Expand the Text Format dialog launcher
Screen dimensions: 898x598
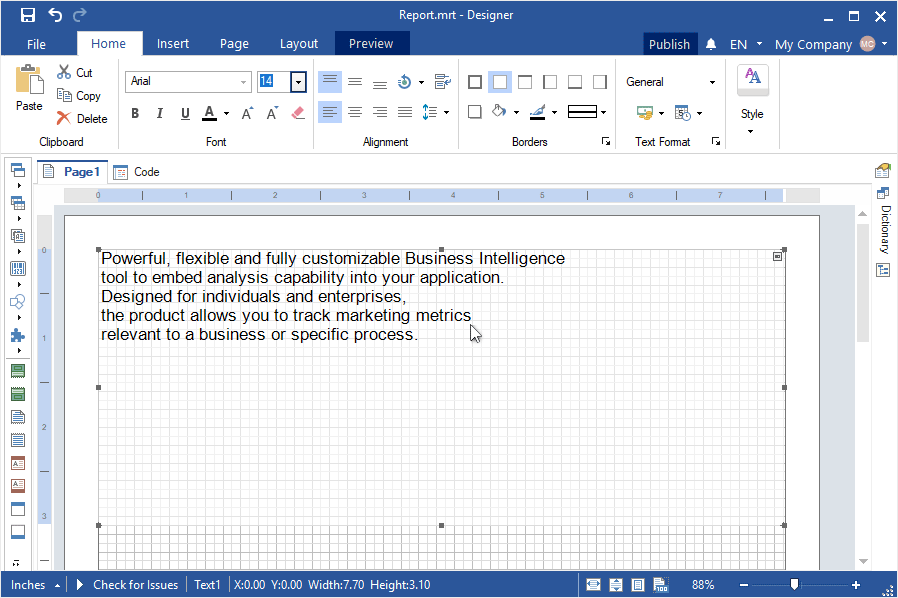click(716, 141)
